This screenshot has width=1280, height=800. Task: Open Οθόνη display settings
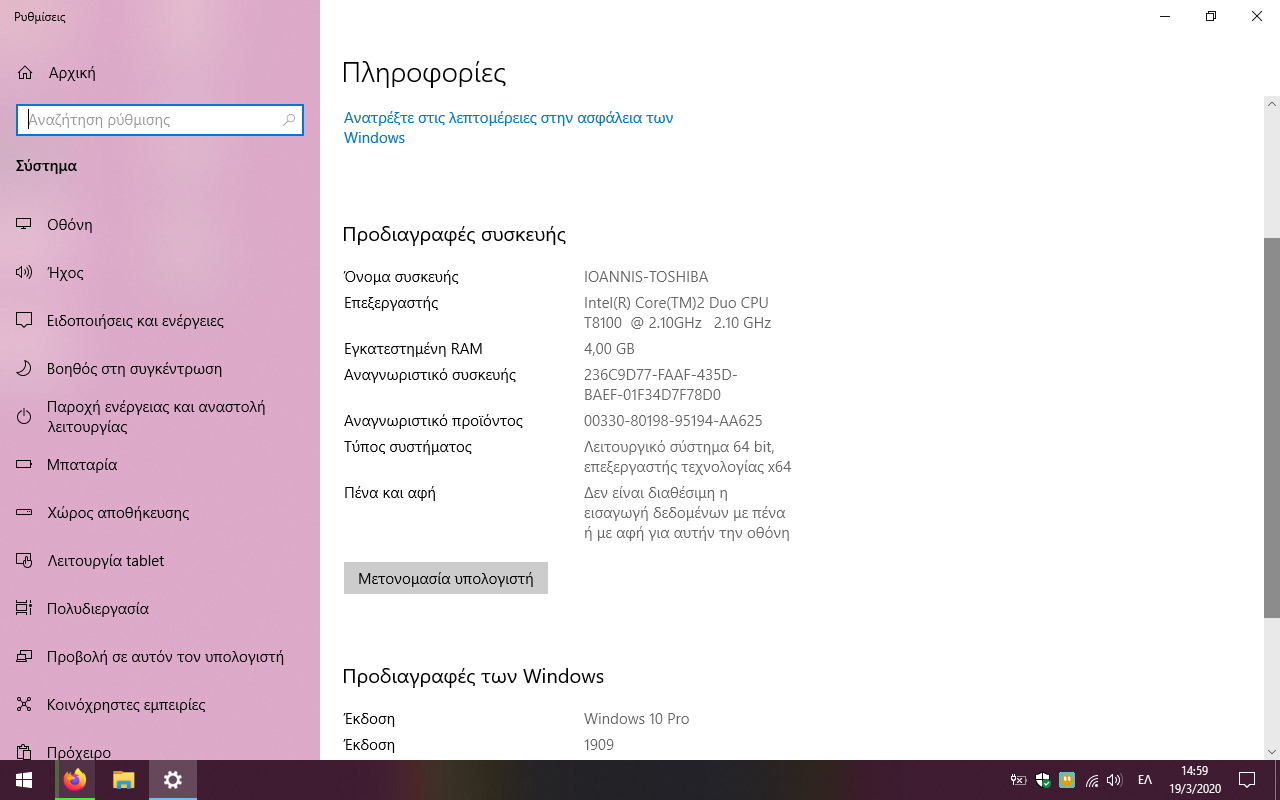pos(70,225)
